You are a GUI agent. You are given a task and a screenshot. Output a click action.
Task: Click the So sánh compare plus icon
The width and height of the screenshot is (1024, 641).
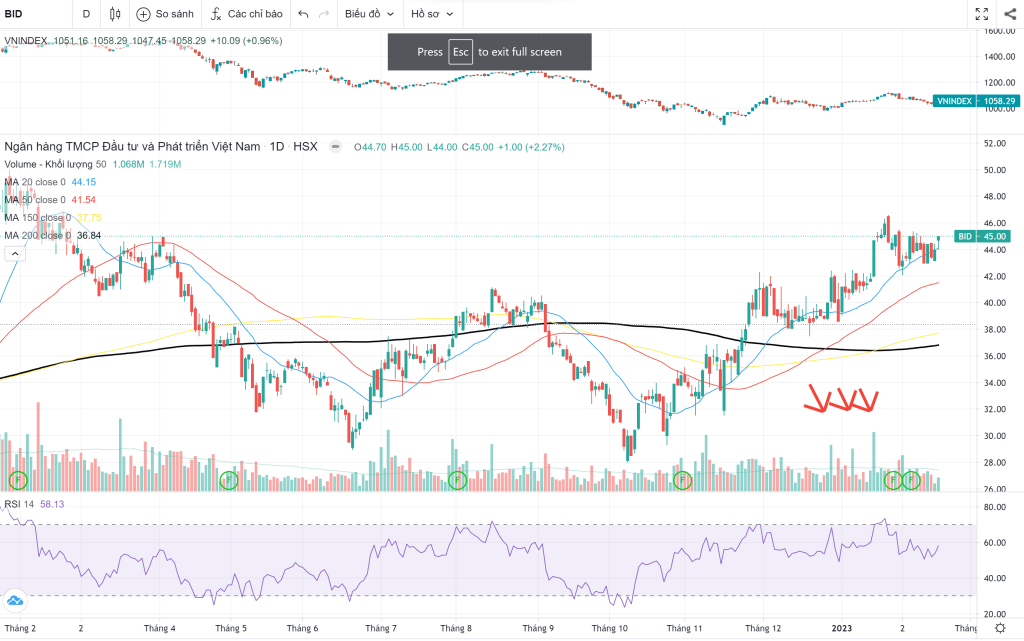143,14
